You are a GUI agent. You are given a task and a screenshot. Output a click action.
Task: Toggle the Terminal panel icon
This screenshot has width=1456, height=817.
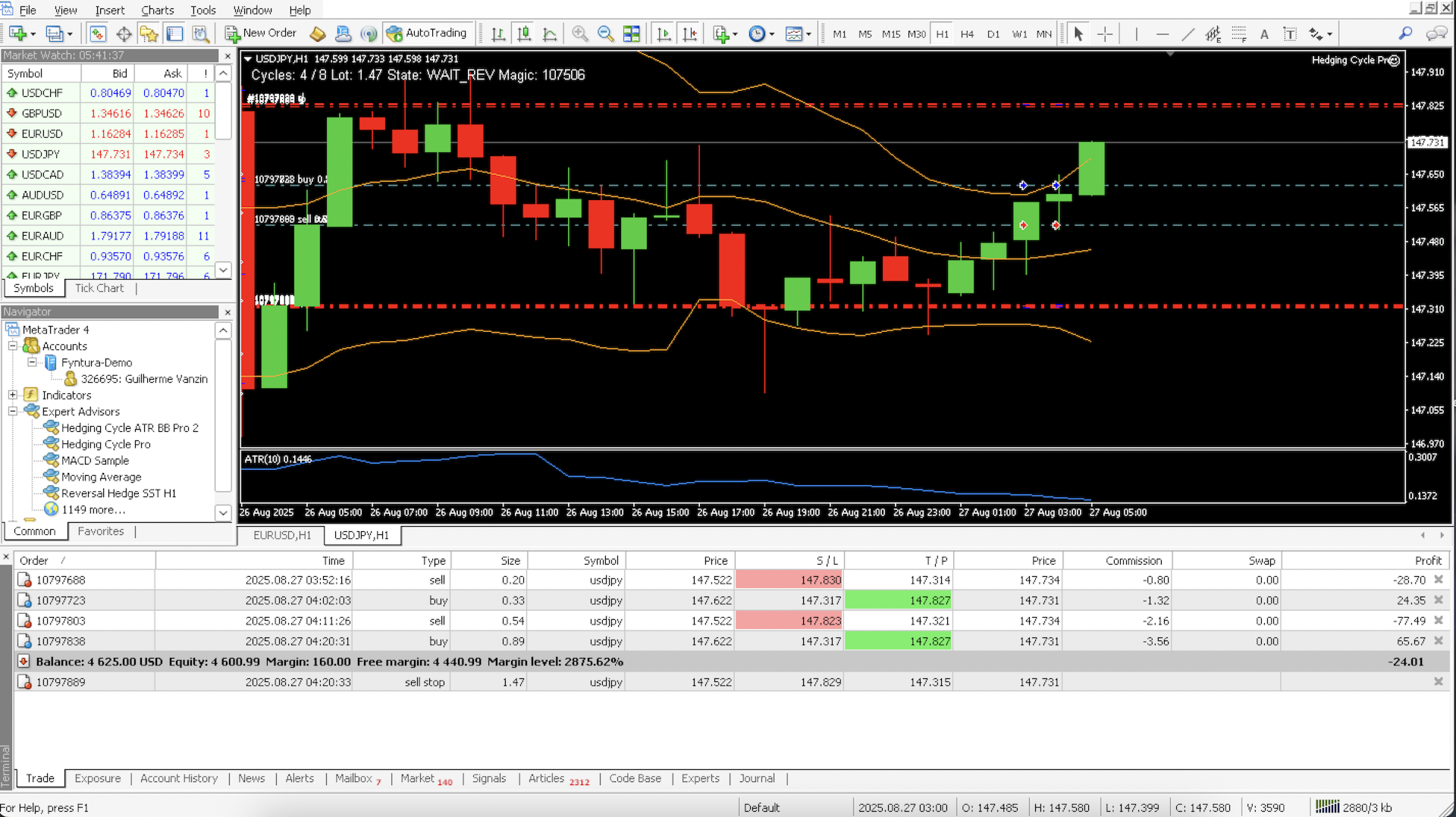[x=175, y=33]
